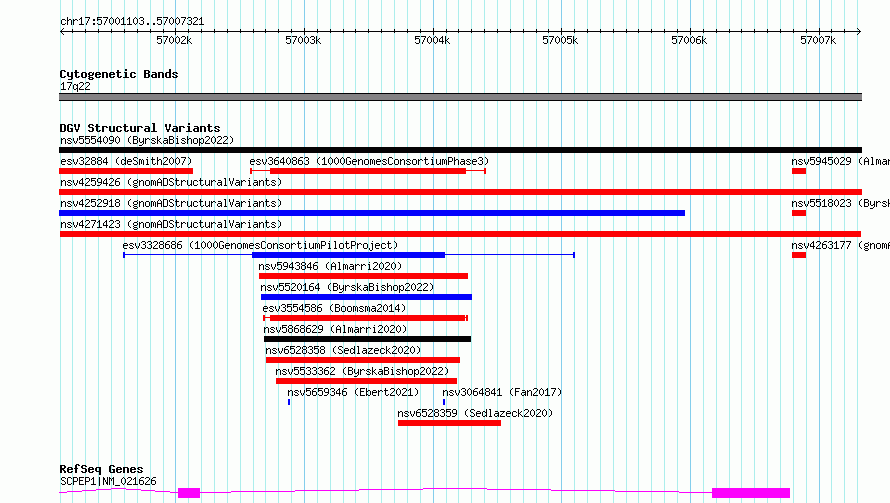Click the RefSeq Genes track title

101,469
